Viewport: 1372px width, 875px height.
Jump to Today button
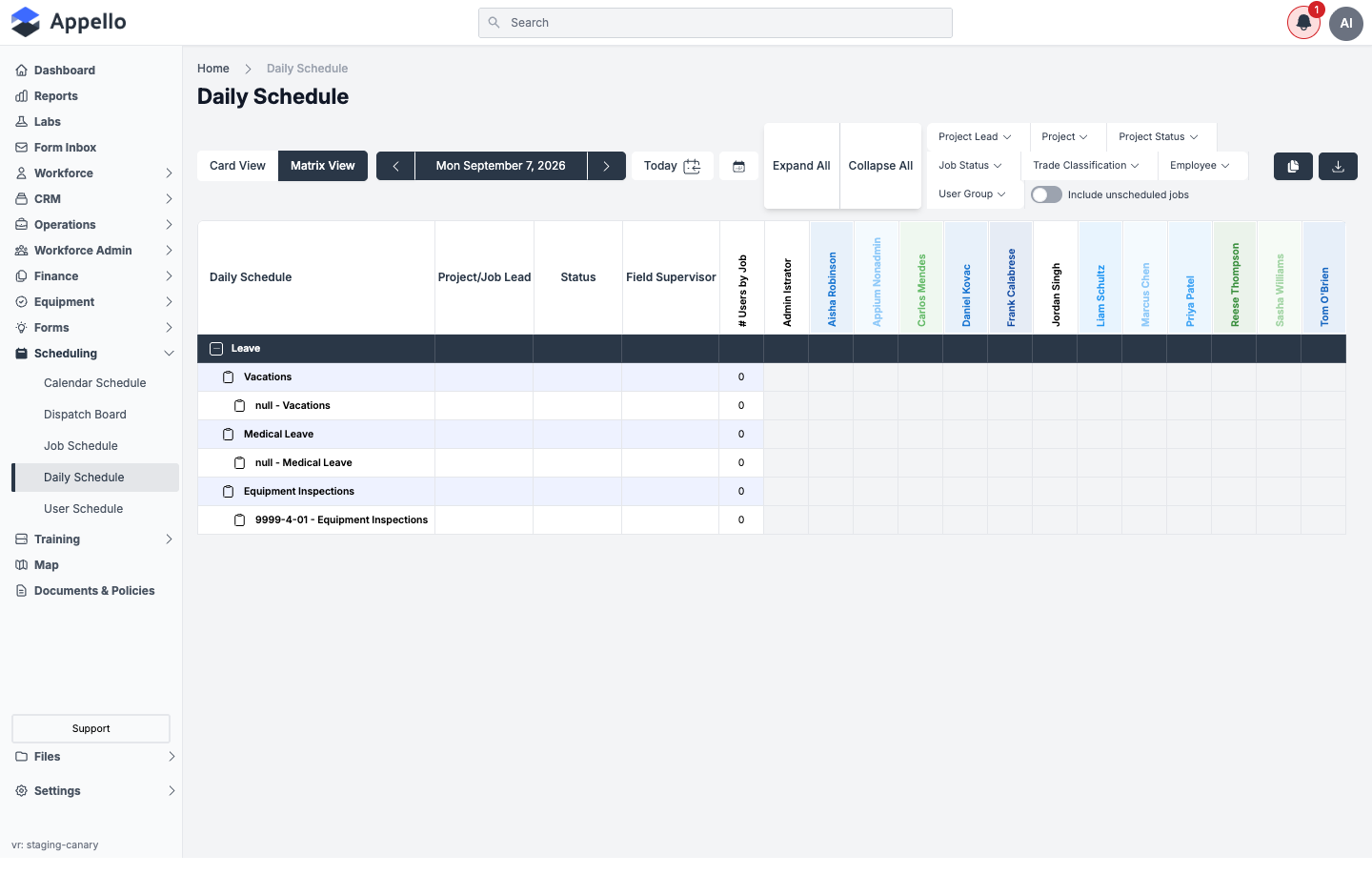point(672,166)
